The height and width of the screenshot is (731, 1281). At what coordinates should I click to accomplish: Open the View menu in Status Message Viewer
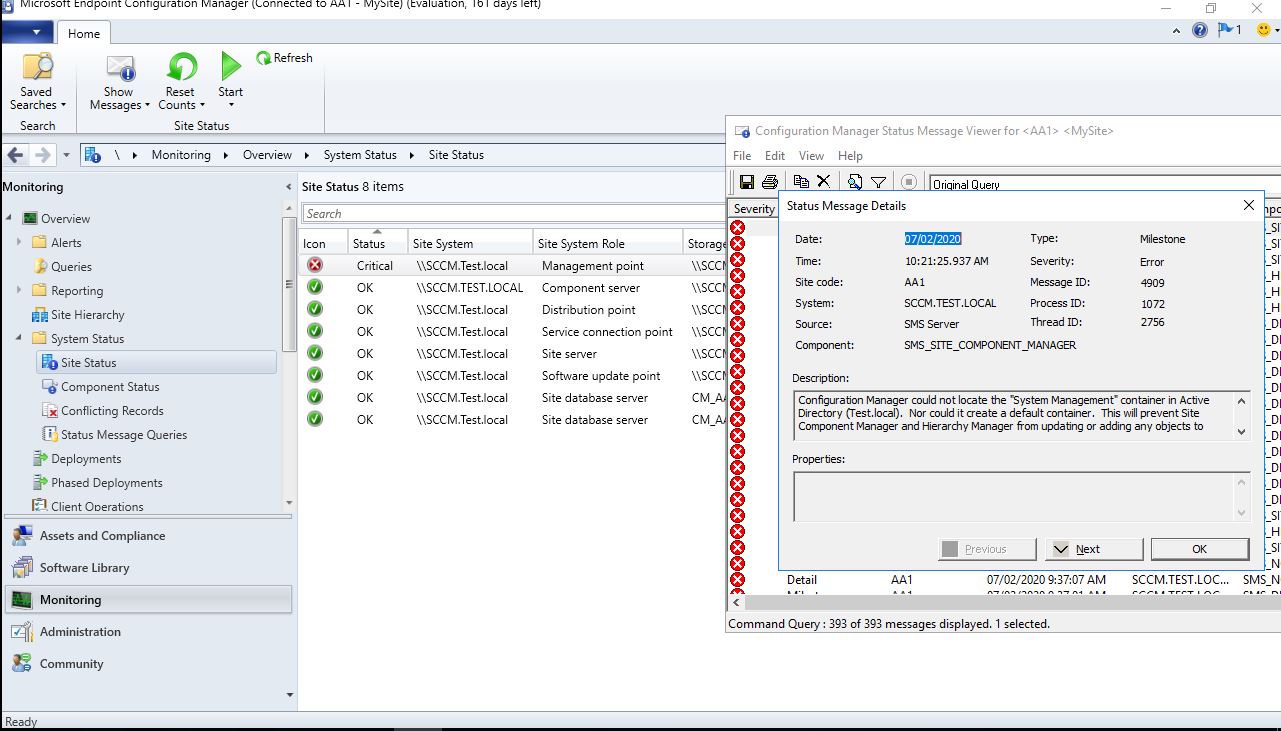tap(810, 155)
